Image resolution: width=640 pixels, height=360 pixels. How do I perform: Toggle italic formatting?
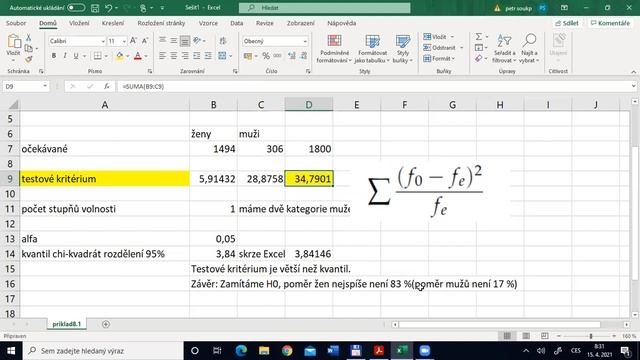point(64,56)
